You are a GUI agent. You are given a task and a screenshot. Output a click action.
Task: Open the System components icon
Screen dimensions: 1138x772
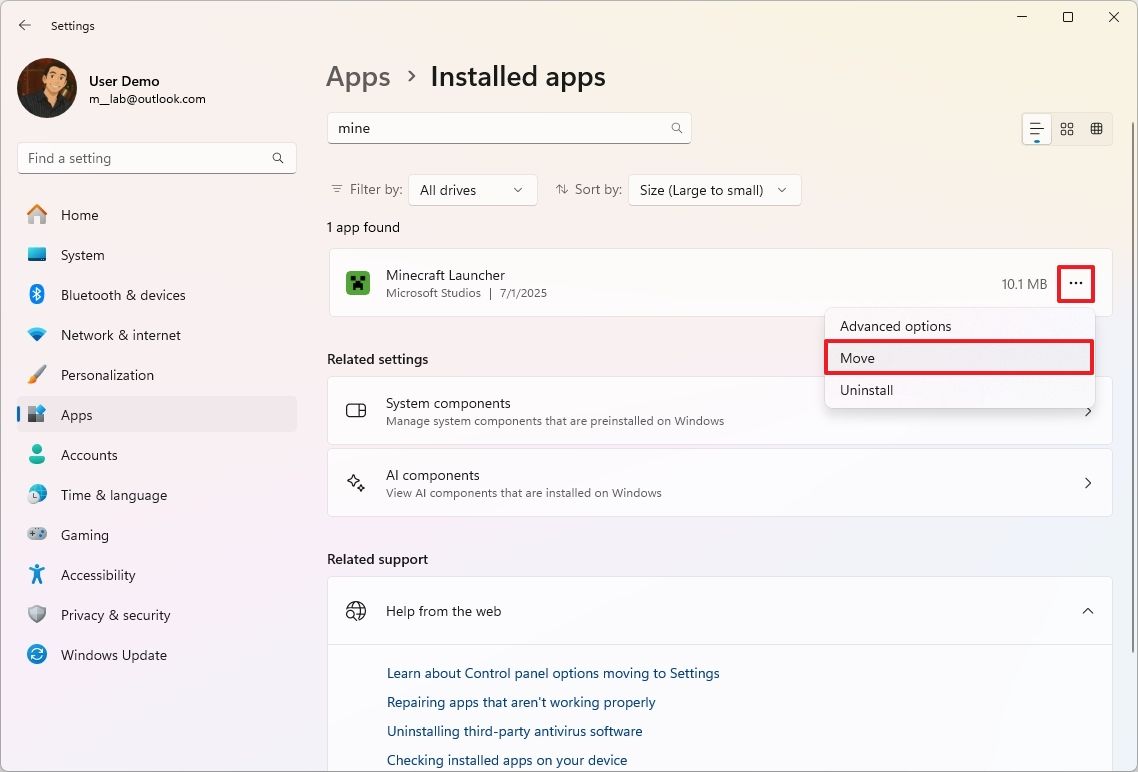click(355, 411)
